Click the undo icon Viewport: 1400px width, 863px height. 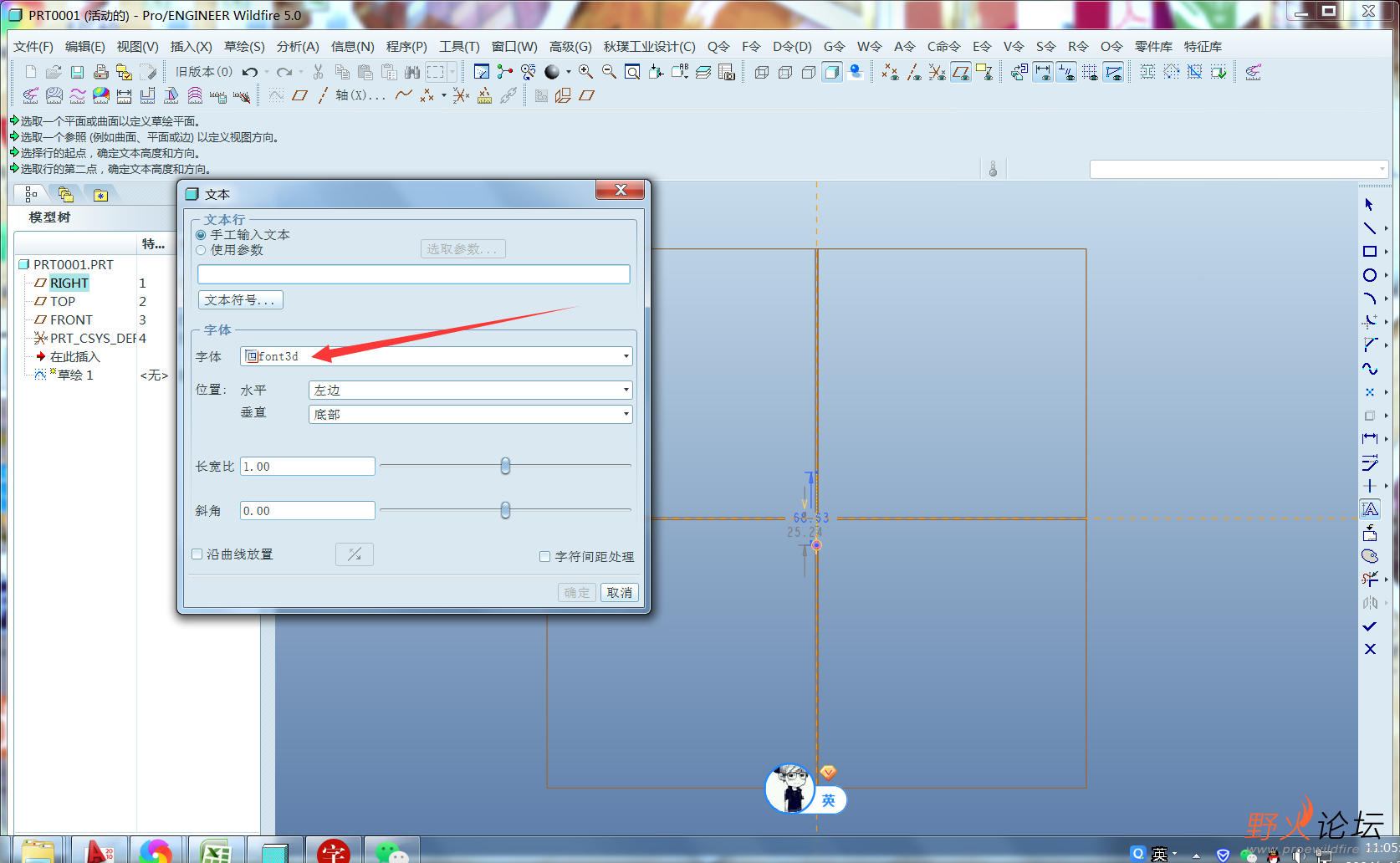[x=249, y=72]
